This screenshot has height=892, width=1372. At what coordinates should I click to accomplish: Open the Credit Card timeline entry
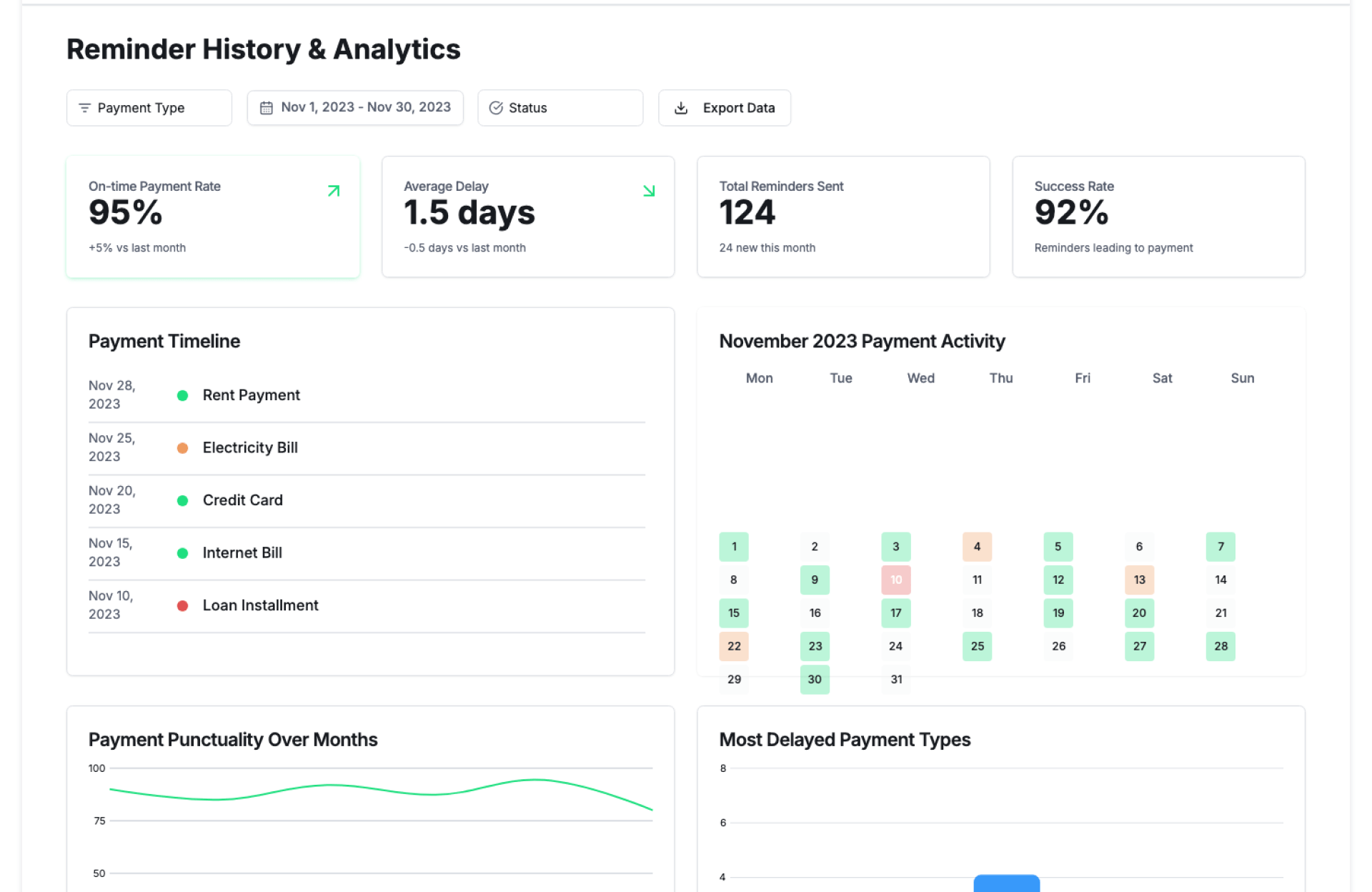tap(242, 500)
